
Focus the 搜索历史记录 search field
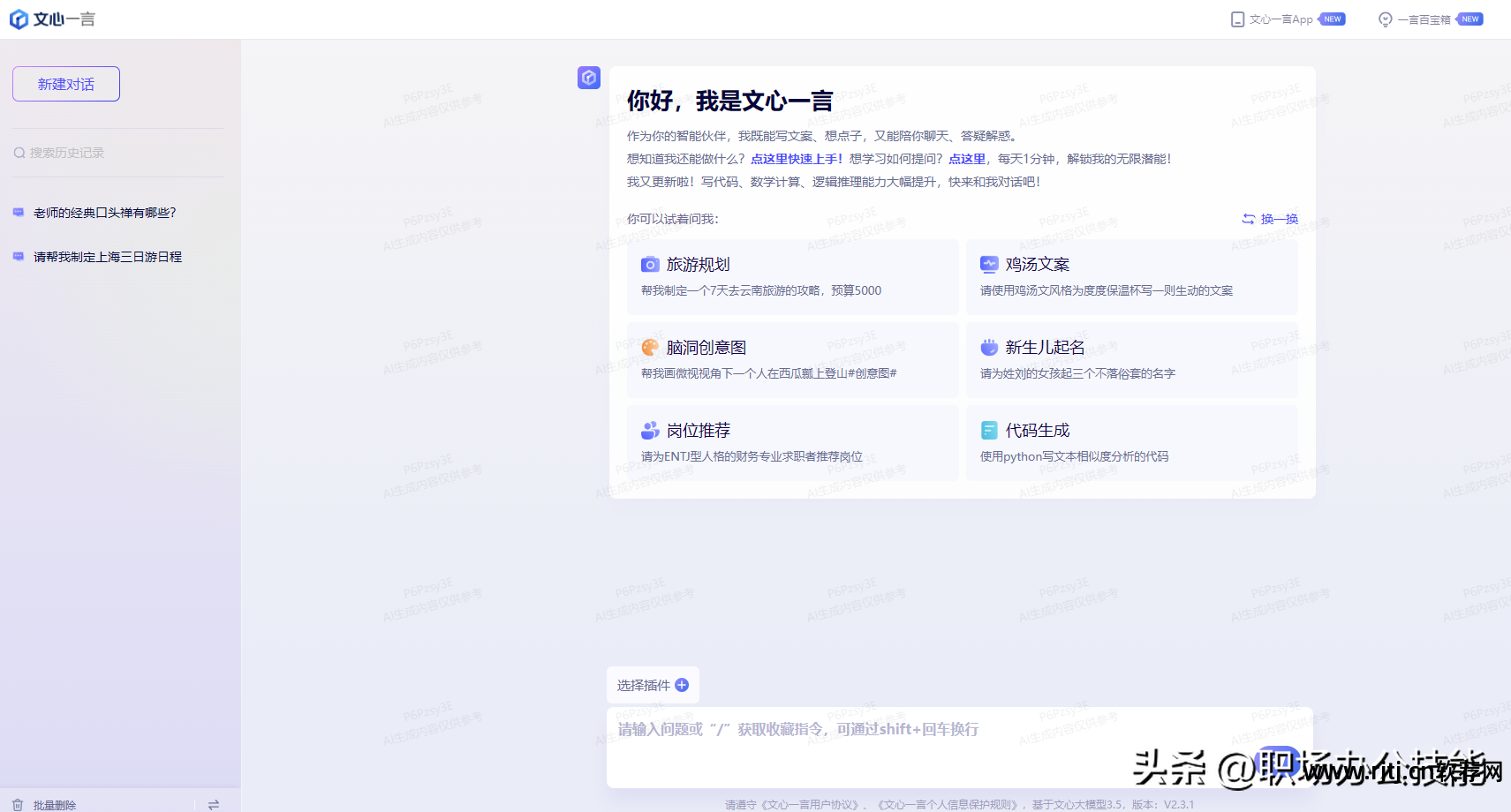[118, 153]
